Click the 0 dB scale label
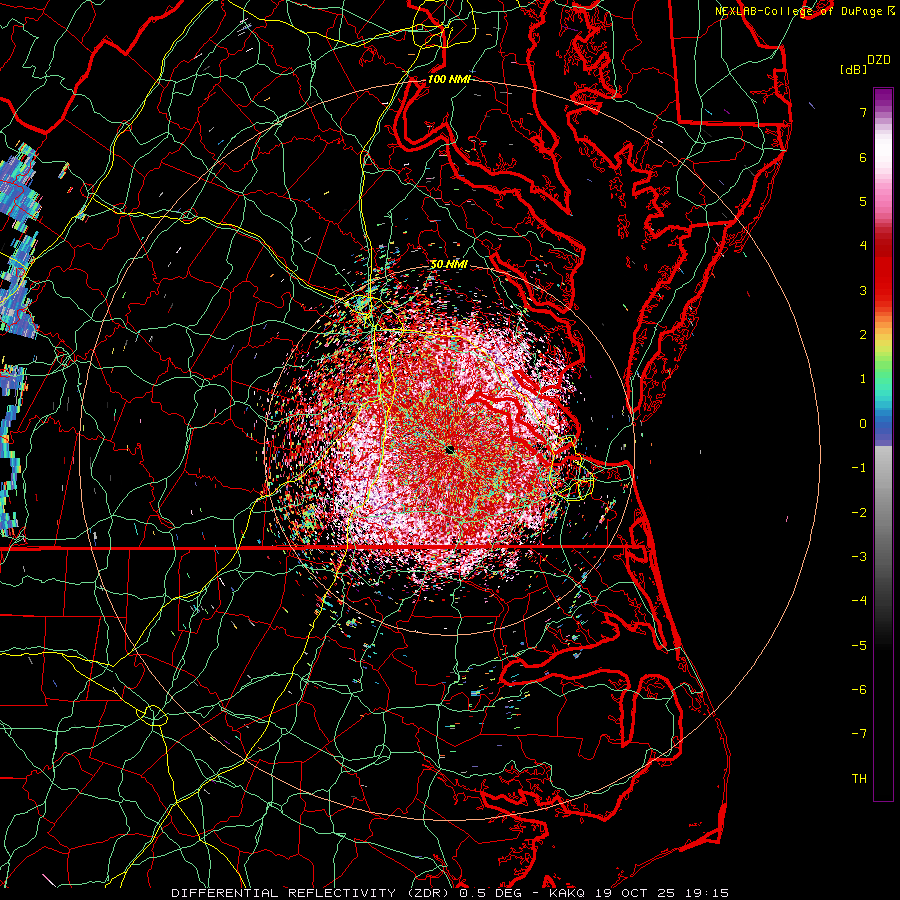Image resolution: width=900 pixels, height=900 pixels. (x=863, y=424)
